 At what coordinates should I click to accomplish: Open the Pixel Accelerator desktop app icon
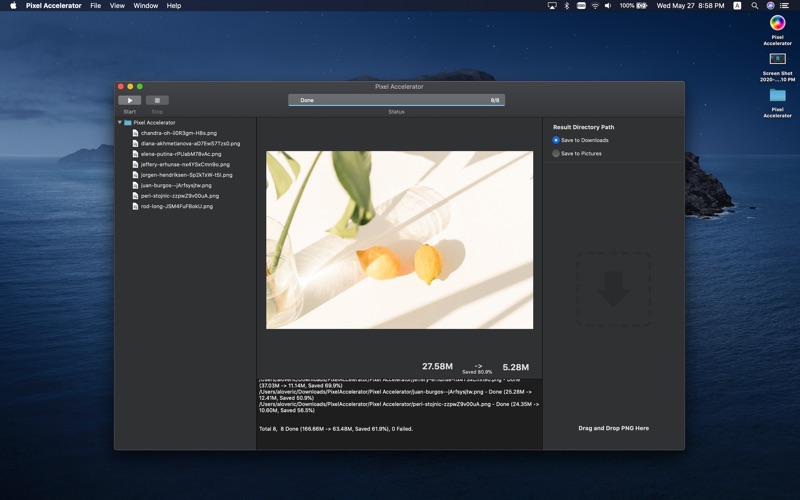(x=777, y=23)
